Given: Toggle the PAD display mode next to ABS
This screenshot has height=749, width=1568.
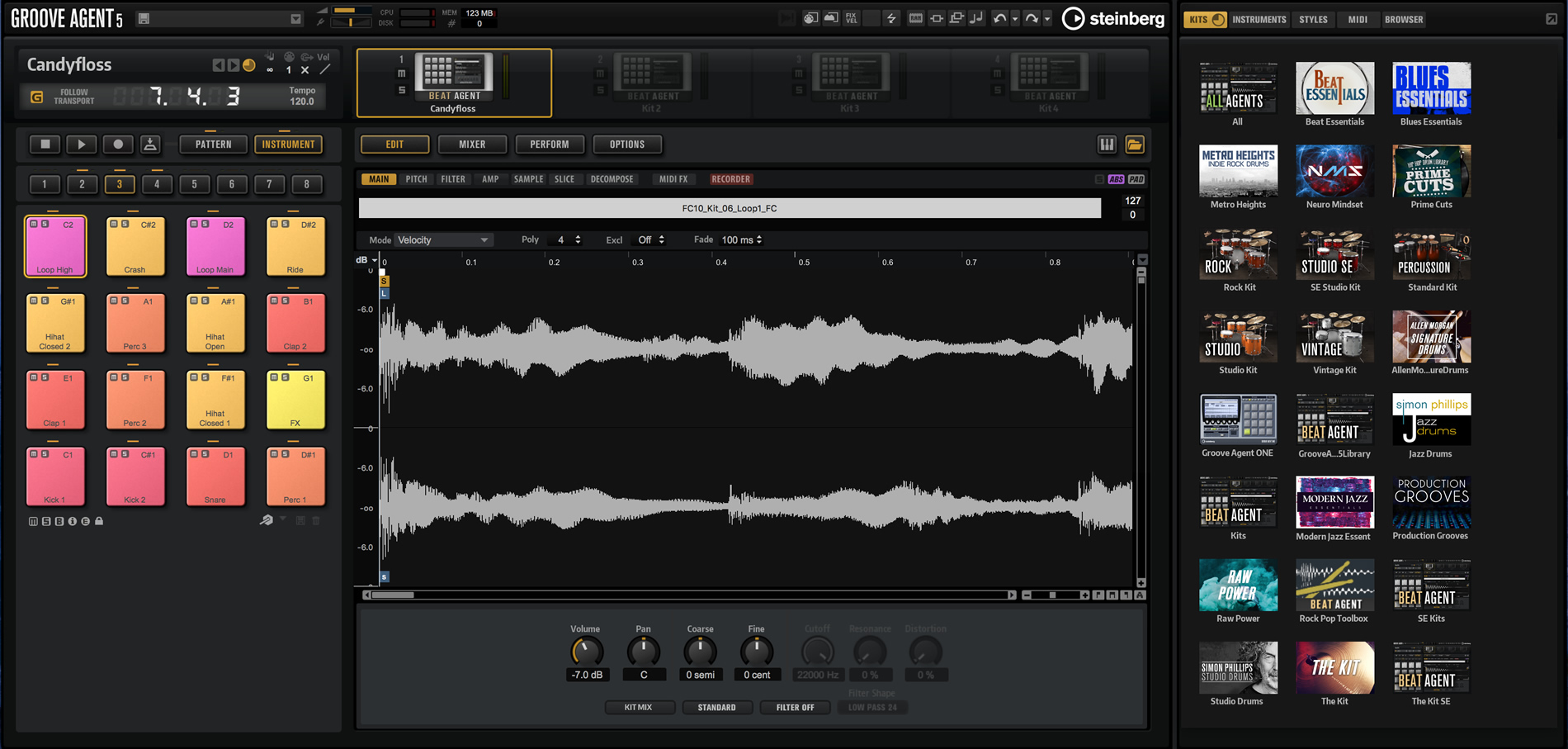Looking at the screenshot, I should 1136,178.
